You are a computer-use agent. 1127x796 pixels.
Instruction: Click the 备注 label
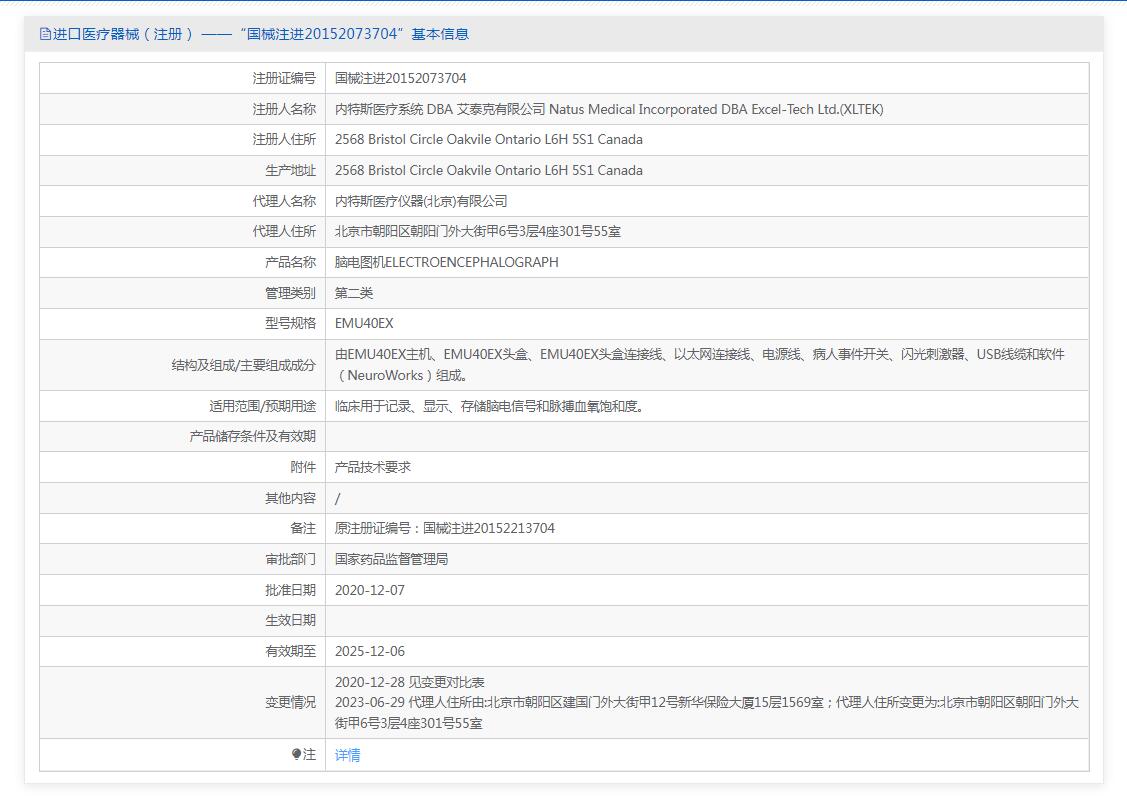click(303, 529)
